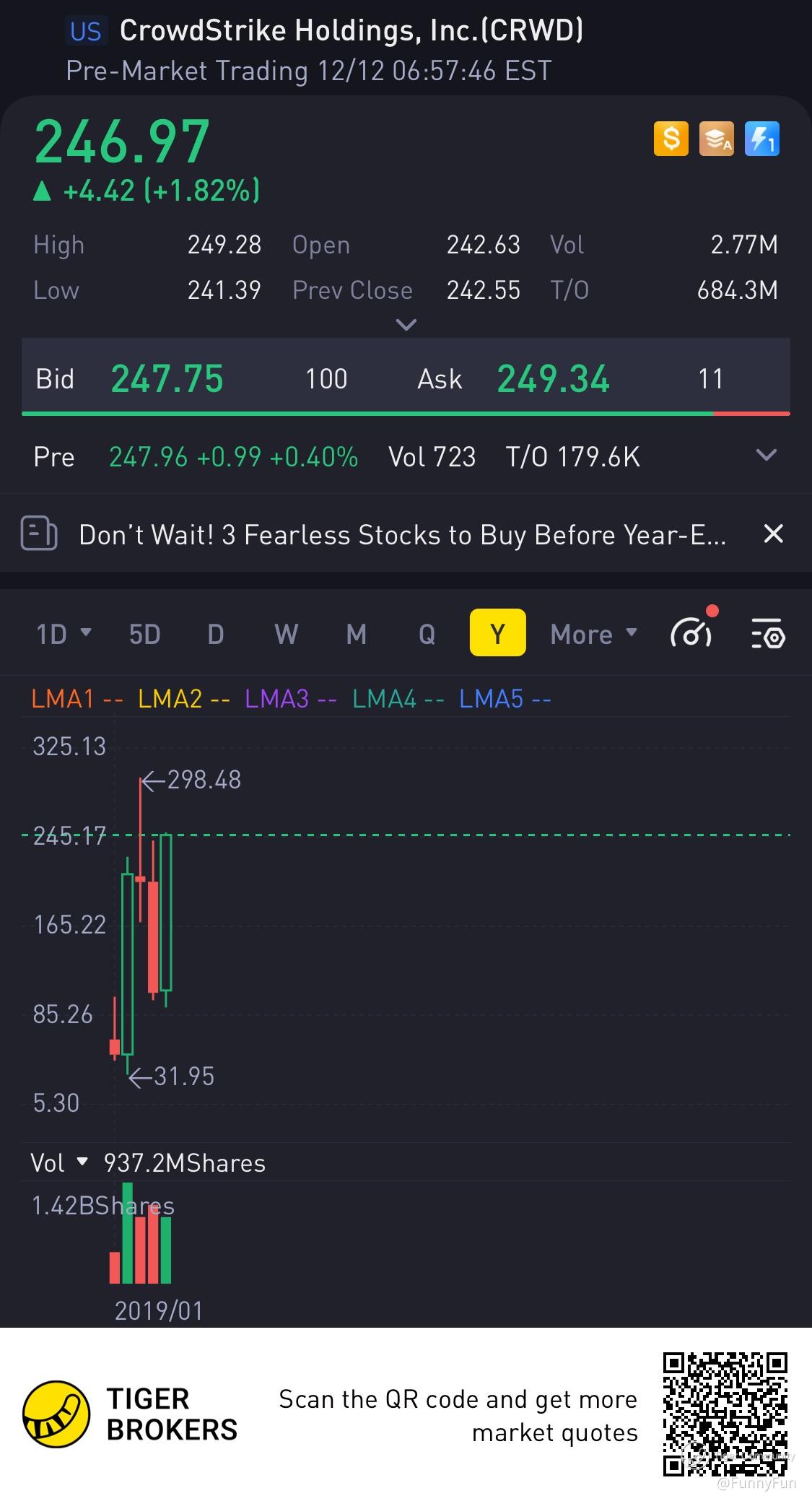Switch to the 5D chart tab
The height and width of the screenshot is (1501, 812).
pyautogui.click(x=144, y=634)
